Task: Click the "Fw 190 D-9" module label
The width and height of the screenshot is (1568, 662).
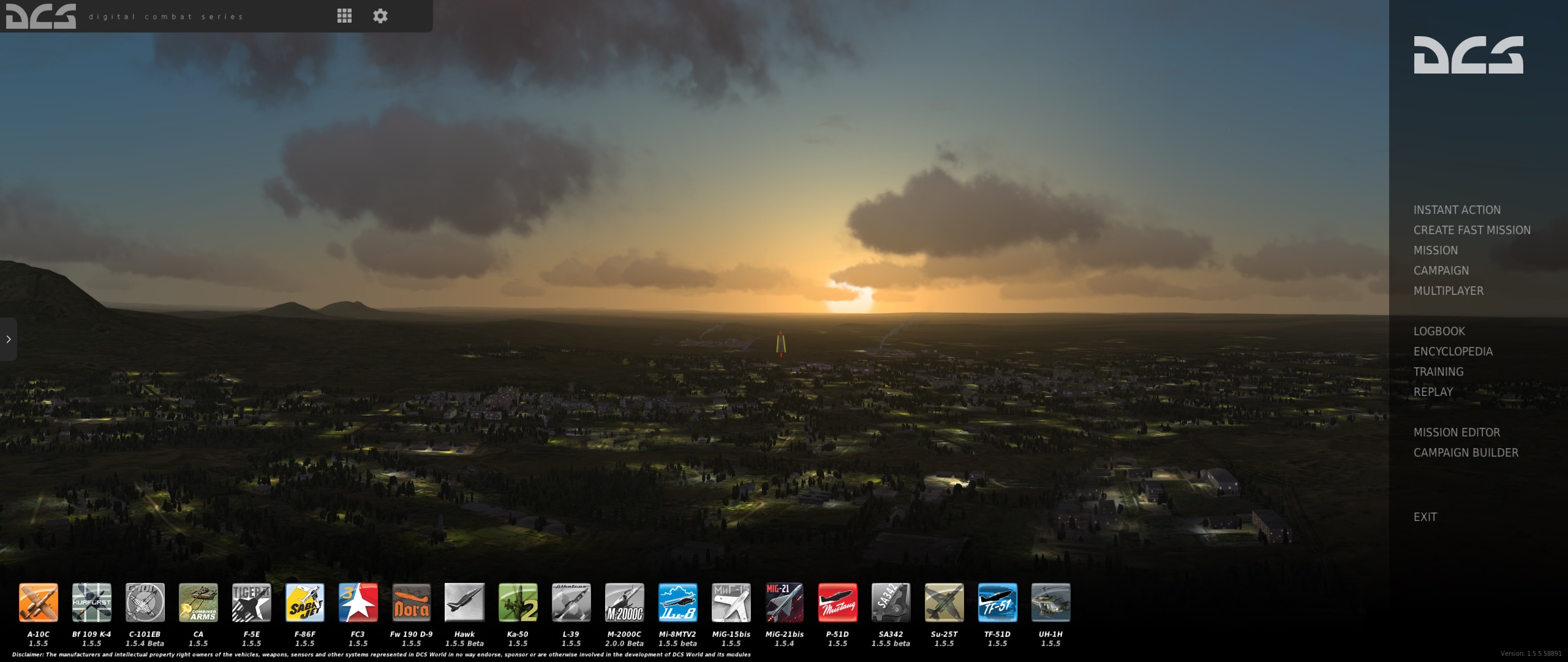Action: point(411,634)
